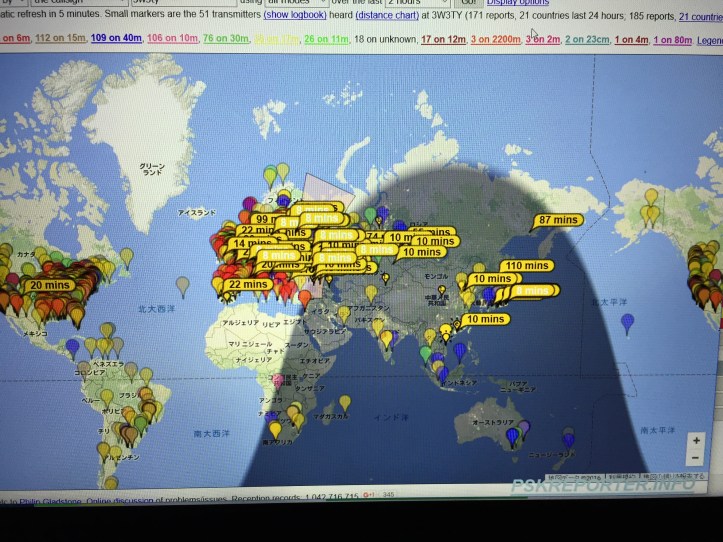The height and width of the screenshot is (542, 723).
Task: Open the 110 mins reception label
Action: tap(526, 266)
